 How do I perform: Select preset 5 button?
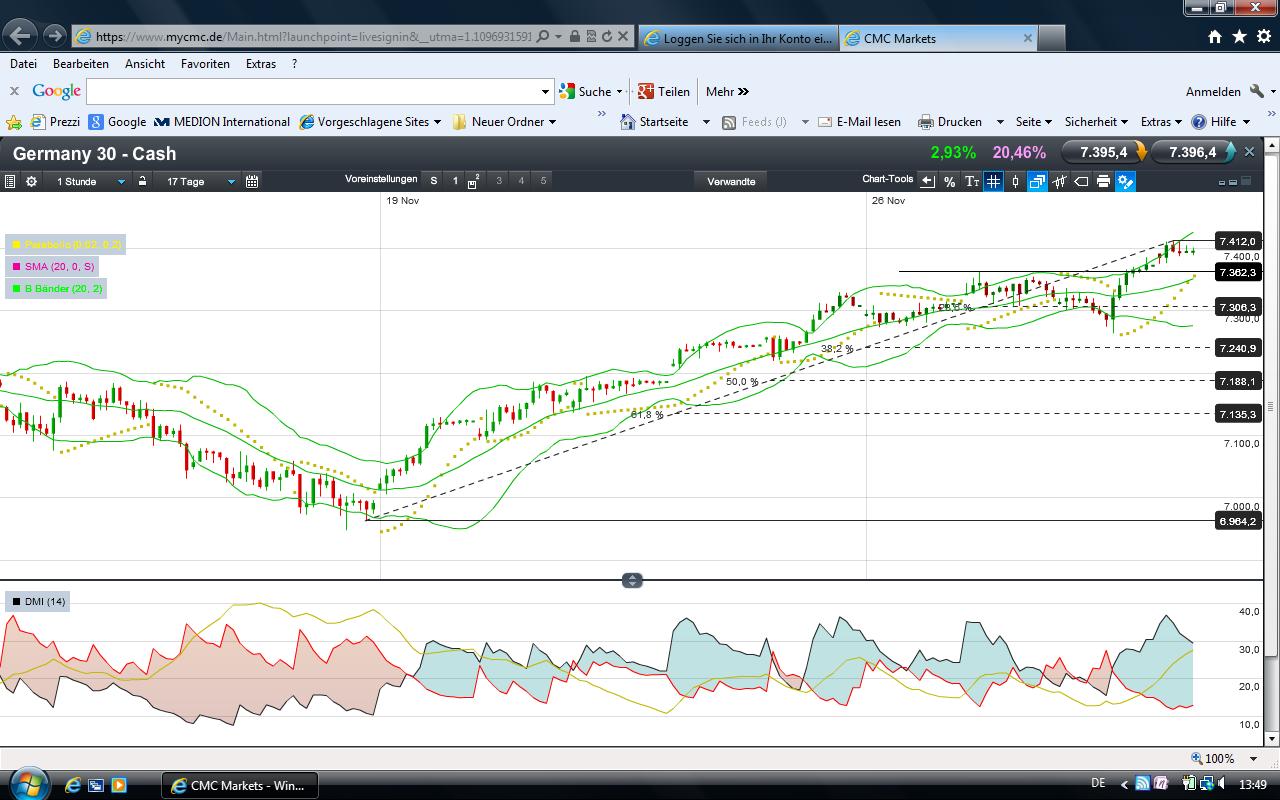point(543,181)
